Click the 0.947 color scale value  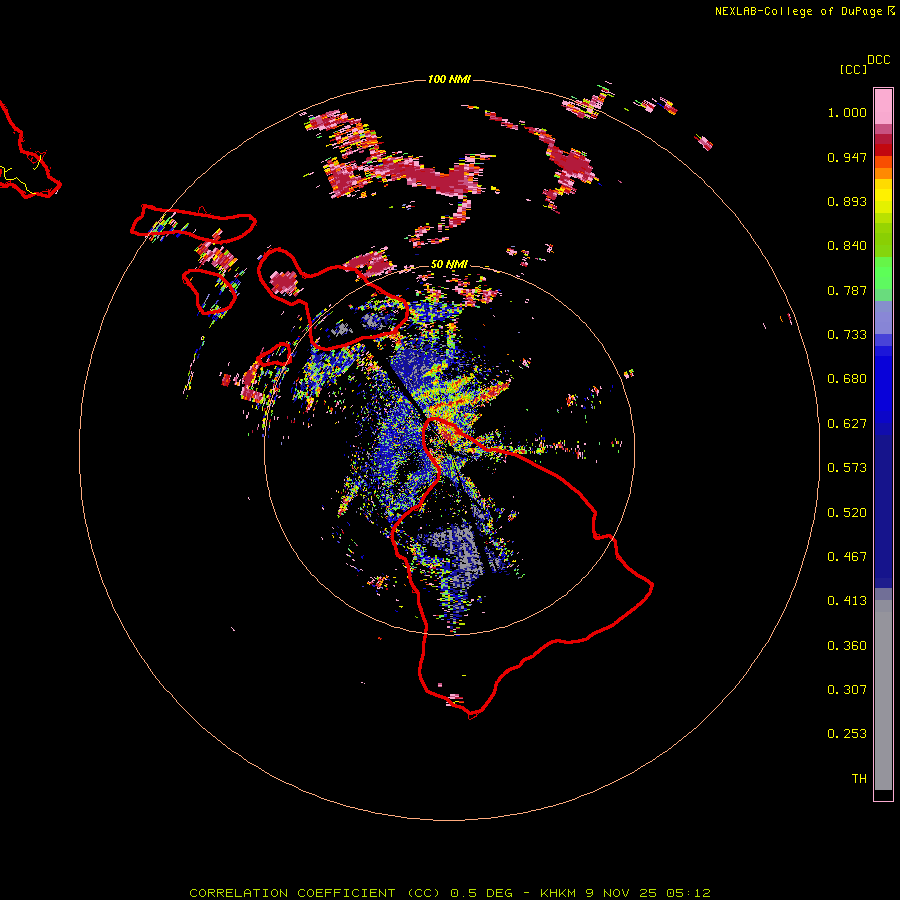tap(847, 157)
